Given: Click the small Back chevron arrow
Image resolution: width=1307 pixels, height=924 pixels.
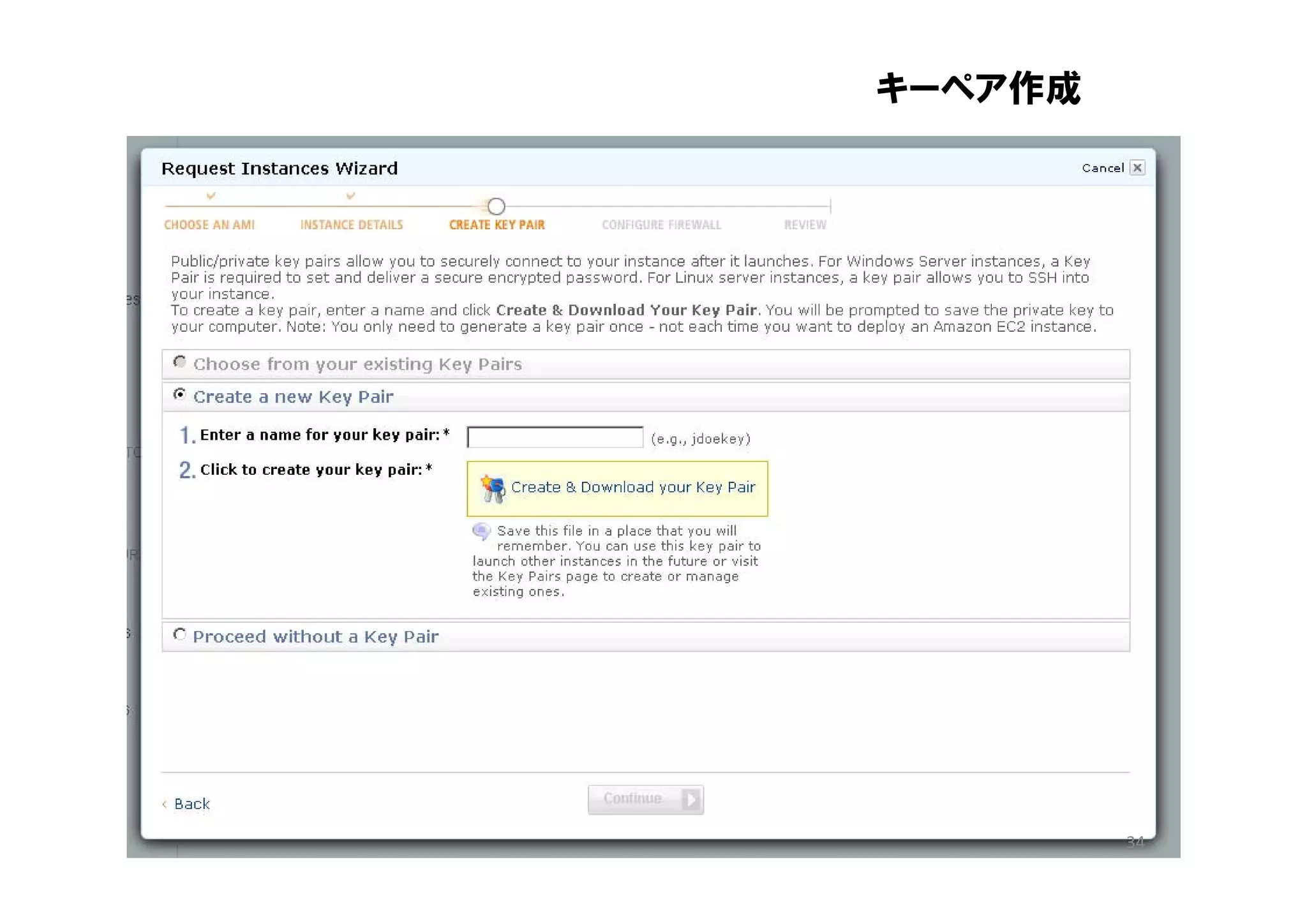Looking at the screenshot, I should click(165, 804).
